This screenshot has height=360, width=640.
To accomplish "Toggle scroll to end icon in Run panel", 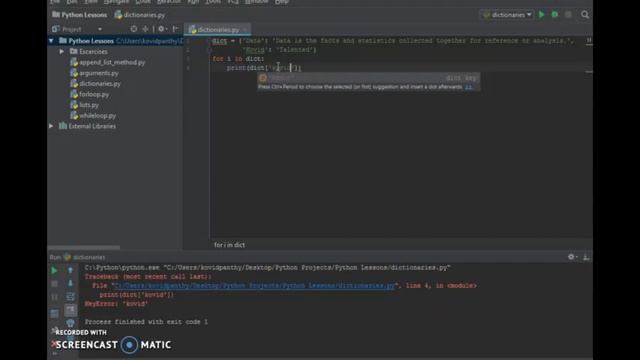I will tap(70, 310).
